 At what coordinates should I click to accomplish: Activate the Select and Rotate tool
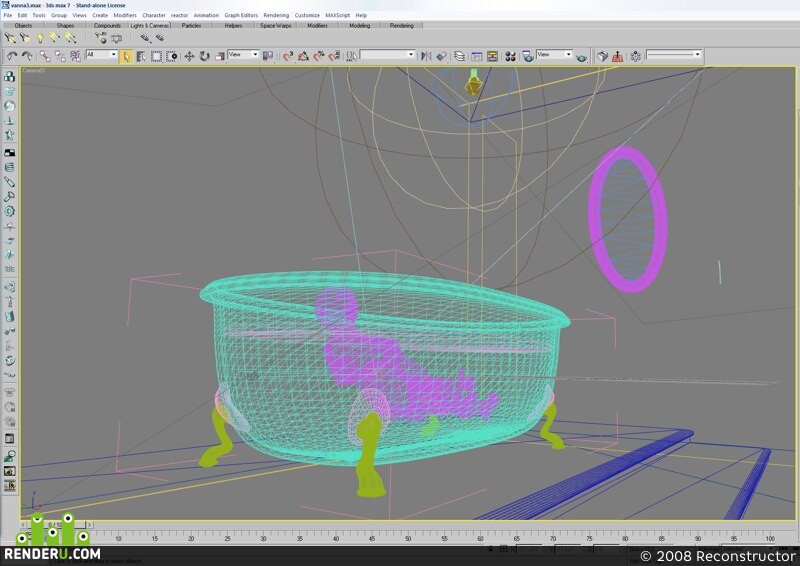(x=205, y=56)
